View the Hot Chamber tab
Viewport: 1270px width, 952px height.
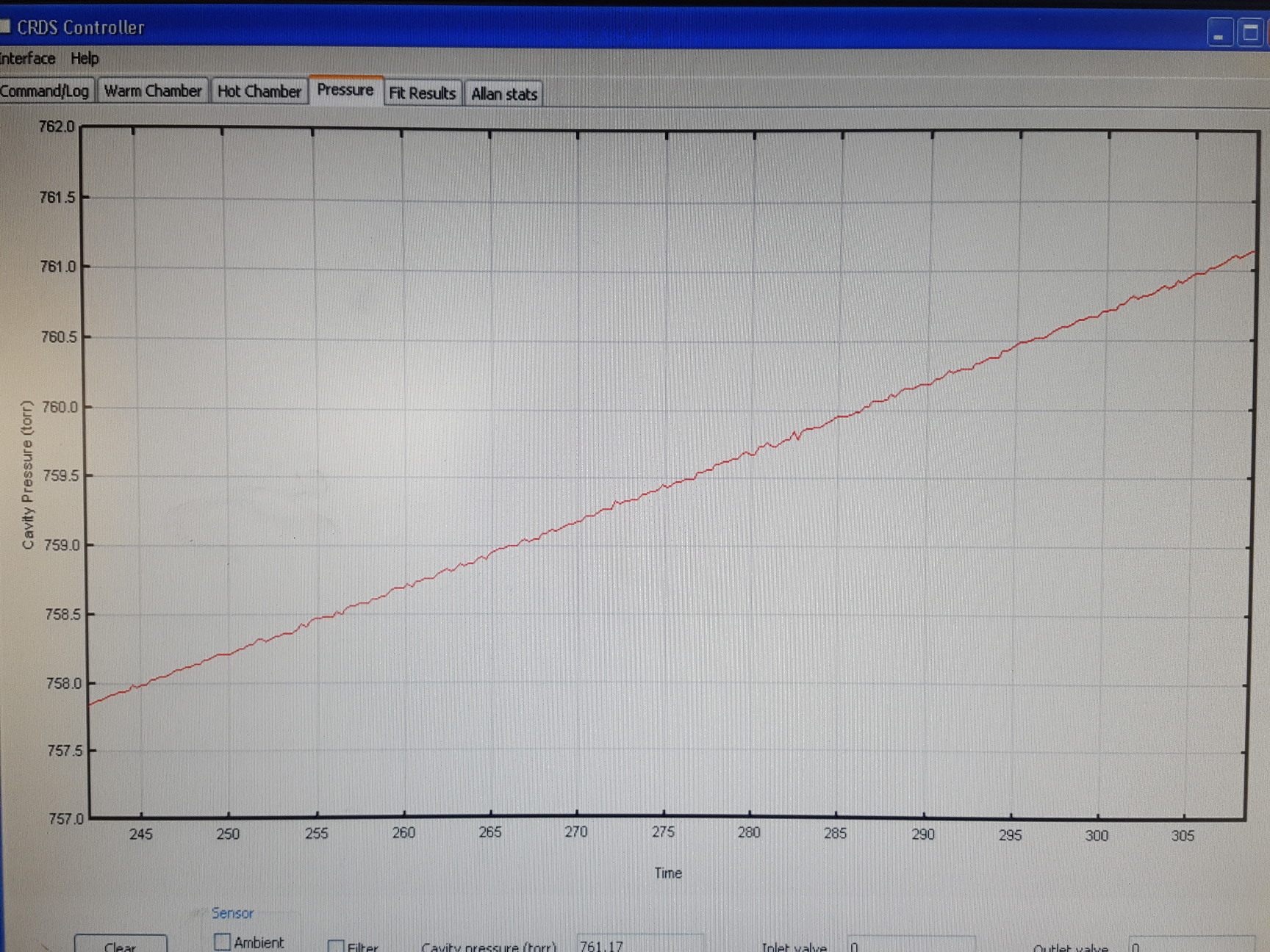(259, 92)
